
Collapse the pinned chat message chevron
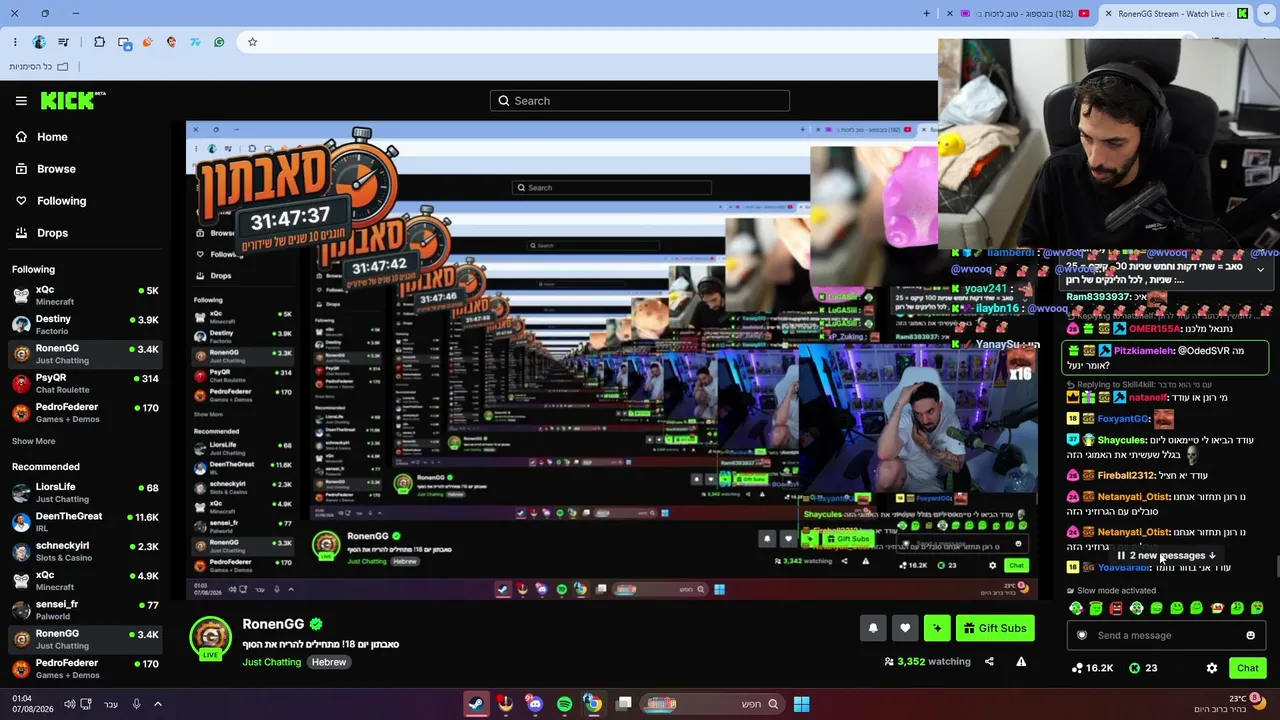tap(1260, 270)
